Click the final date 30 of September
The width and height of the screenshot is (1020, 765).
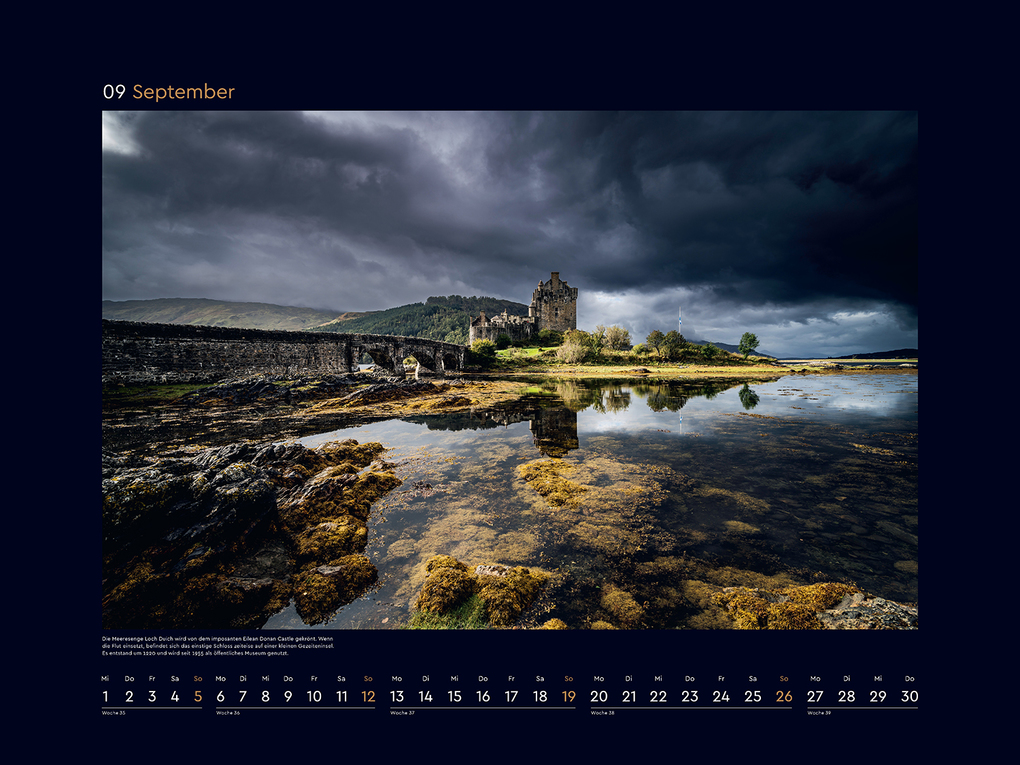[910, 693]
